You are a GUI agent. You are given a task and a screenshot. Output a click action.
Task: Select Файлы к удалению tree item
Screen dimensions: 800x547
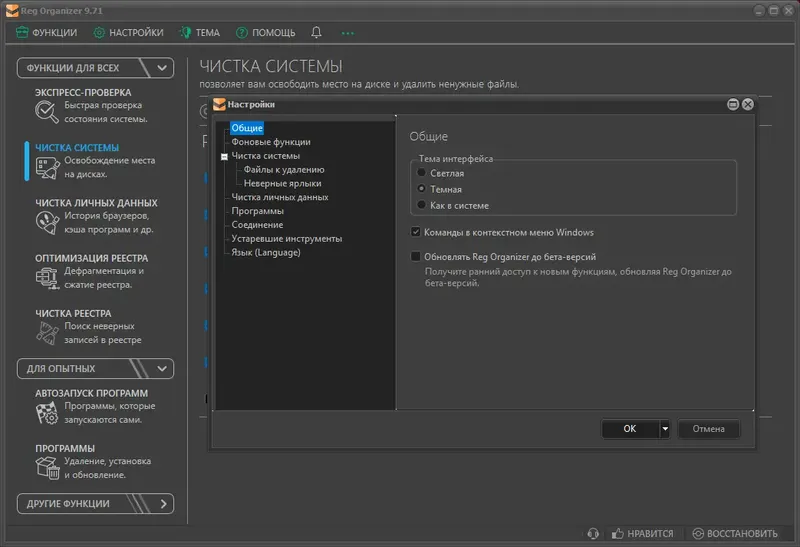point(284,169)
